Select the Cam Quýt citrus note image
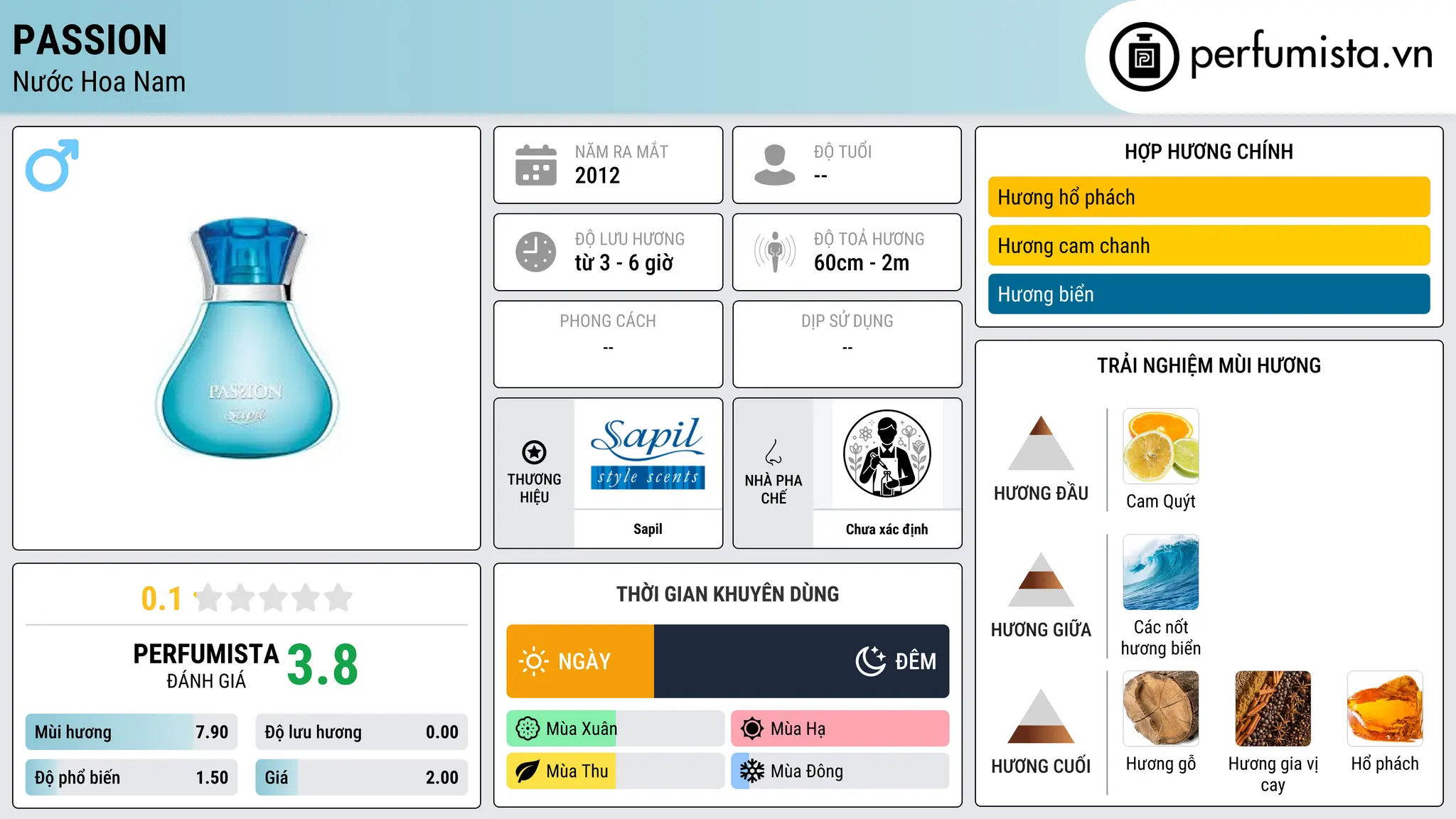The width and height of the screenshot is (1456, 819). (1161, 446)
